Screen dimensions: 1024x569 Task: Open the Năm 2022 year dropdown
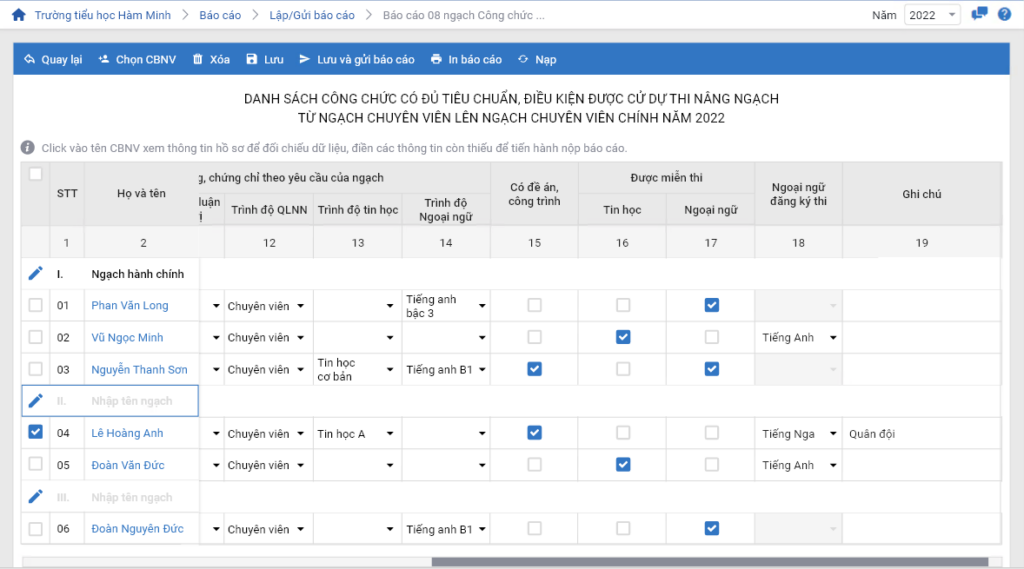(932, 15)
